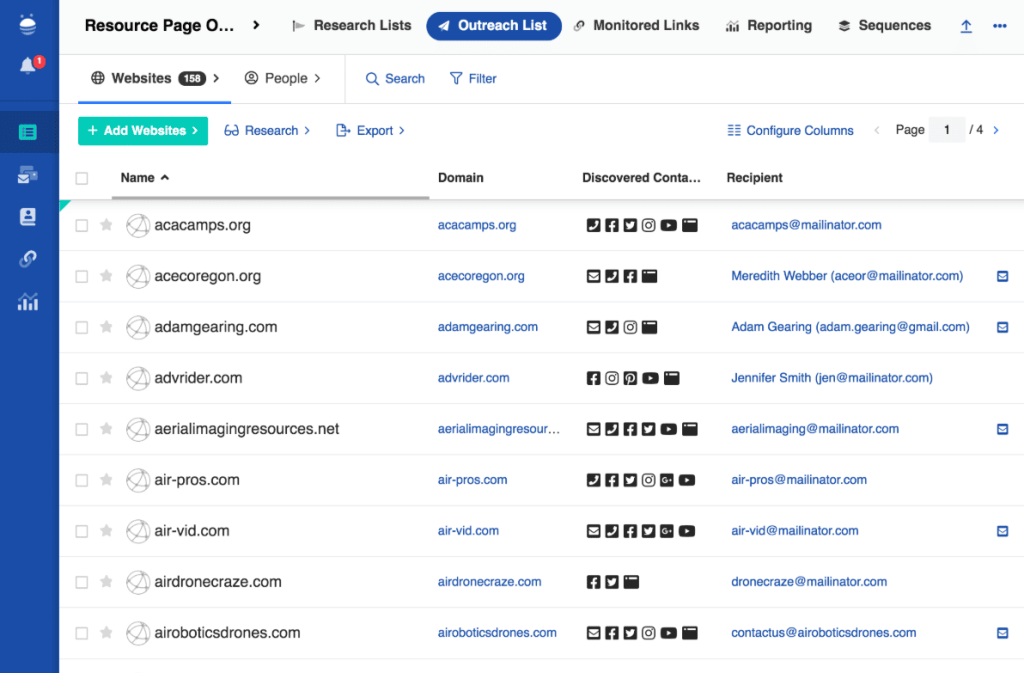The image size is (1024, 673).
Task: Open the Filter option
Action: (473, 78)
